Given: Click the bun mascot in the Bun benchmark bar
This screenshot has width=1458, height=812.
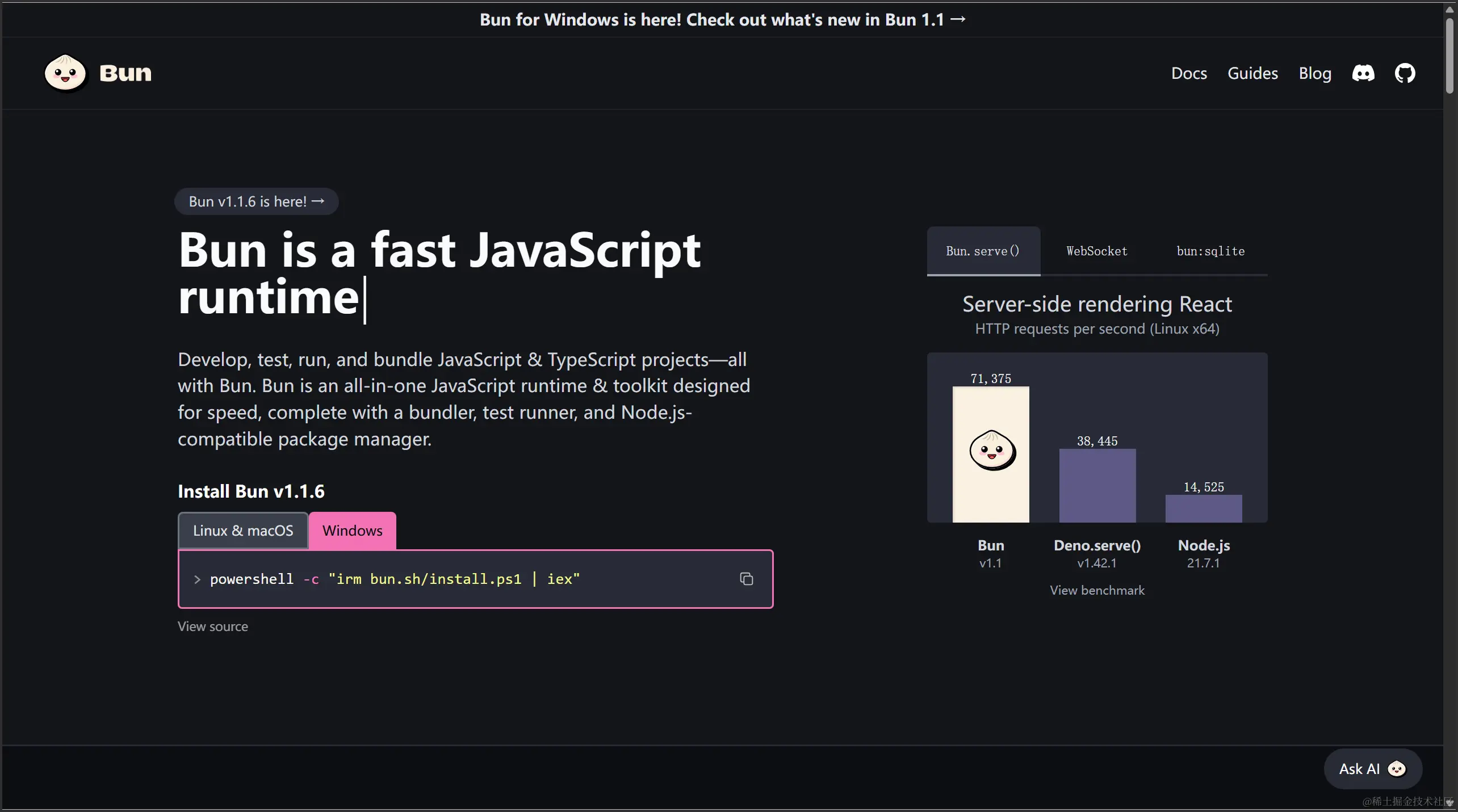Looking at the screenshot, I should click(992, 451).
